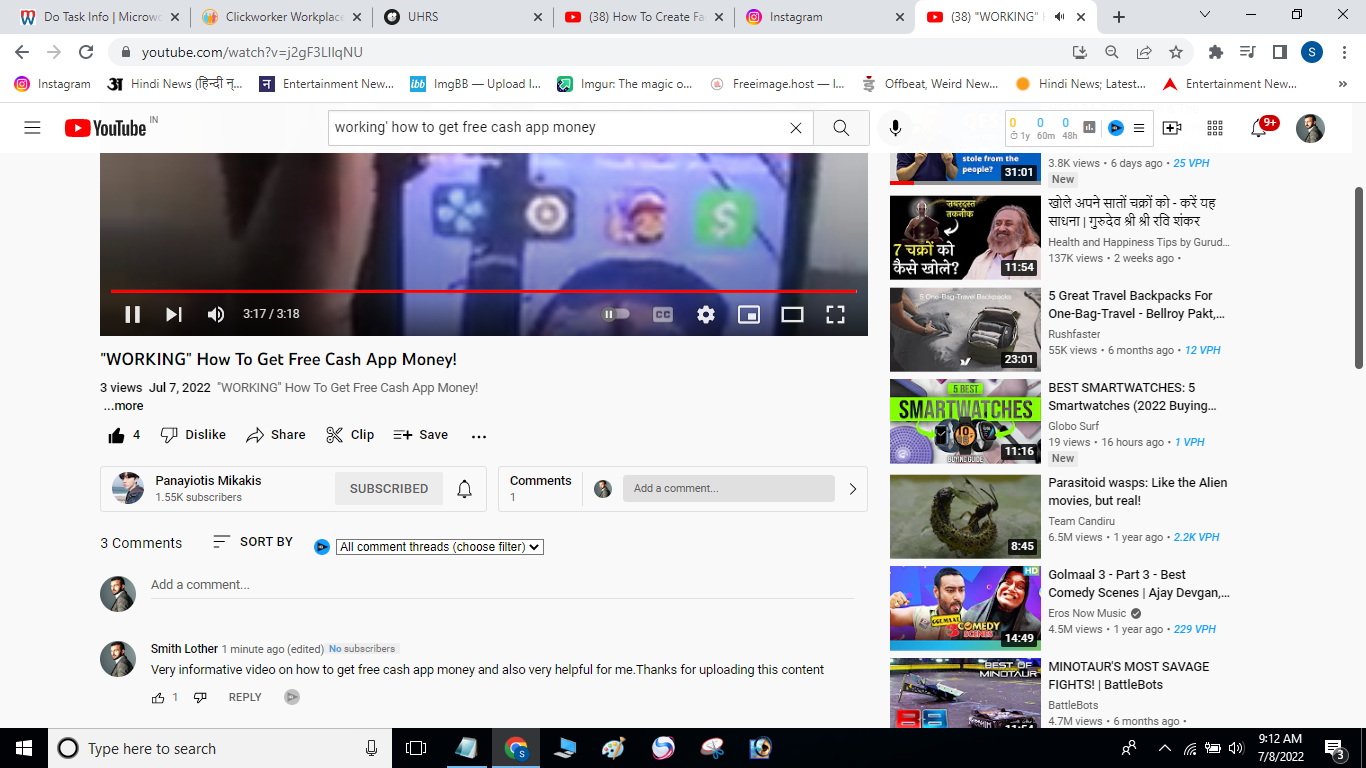Viewport: 1366px width, 768px height.
Task: Run search with magnifier button
Action: pyautogui.click(x=841, y=128)
